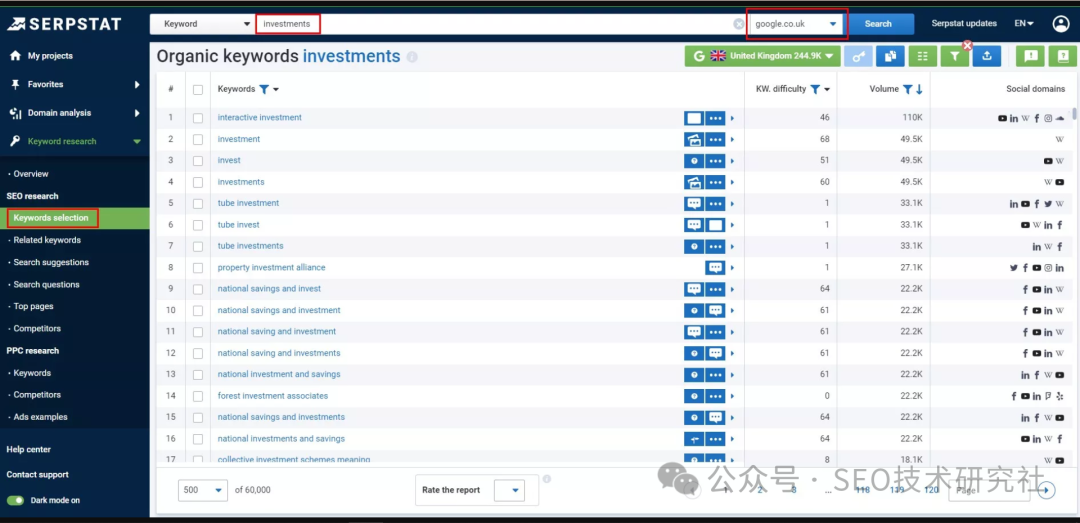
Task: Expand the United Kingdom 244.9K database dropdown
Action: (761, 57)
